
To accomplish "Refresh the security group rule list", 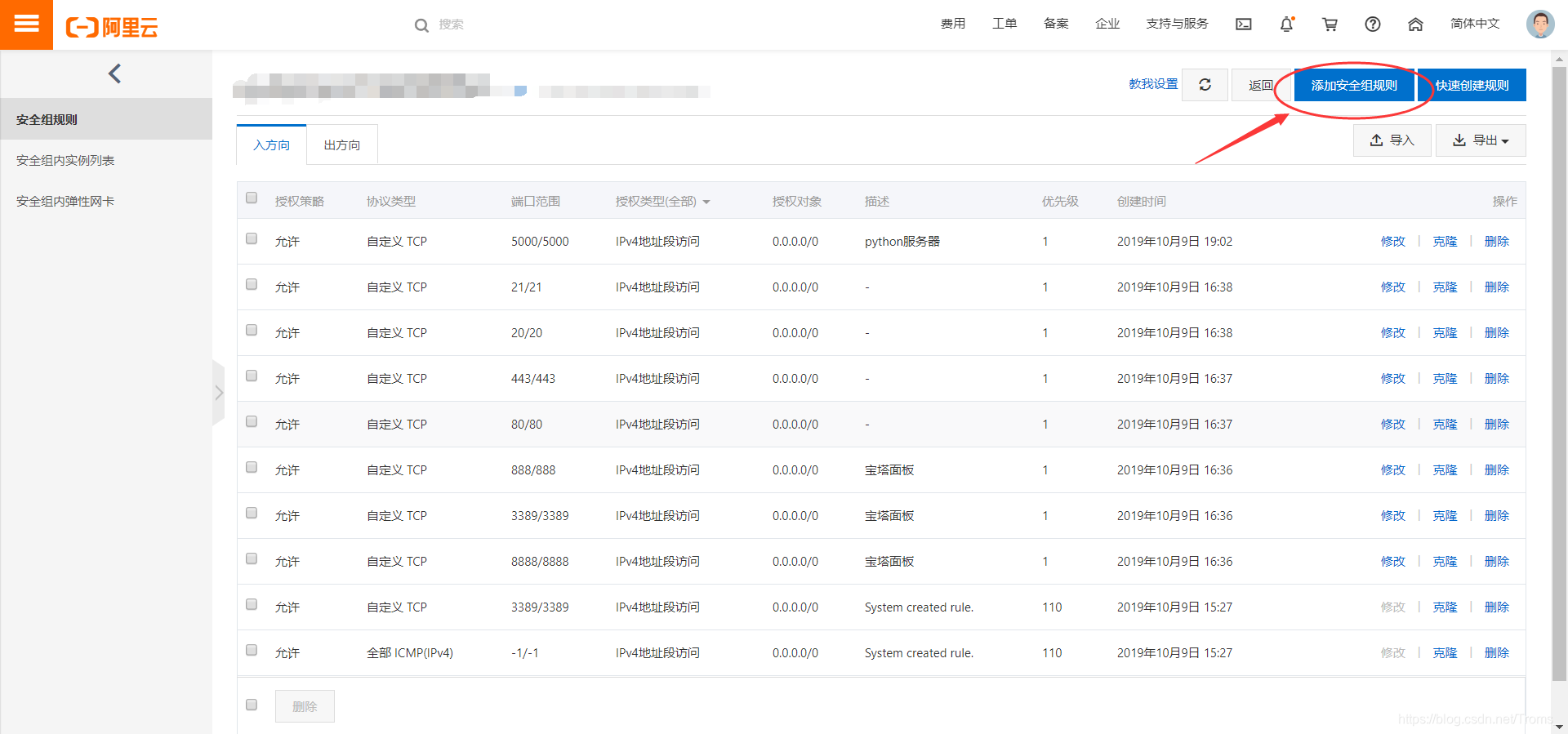I will 1205,84.
